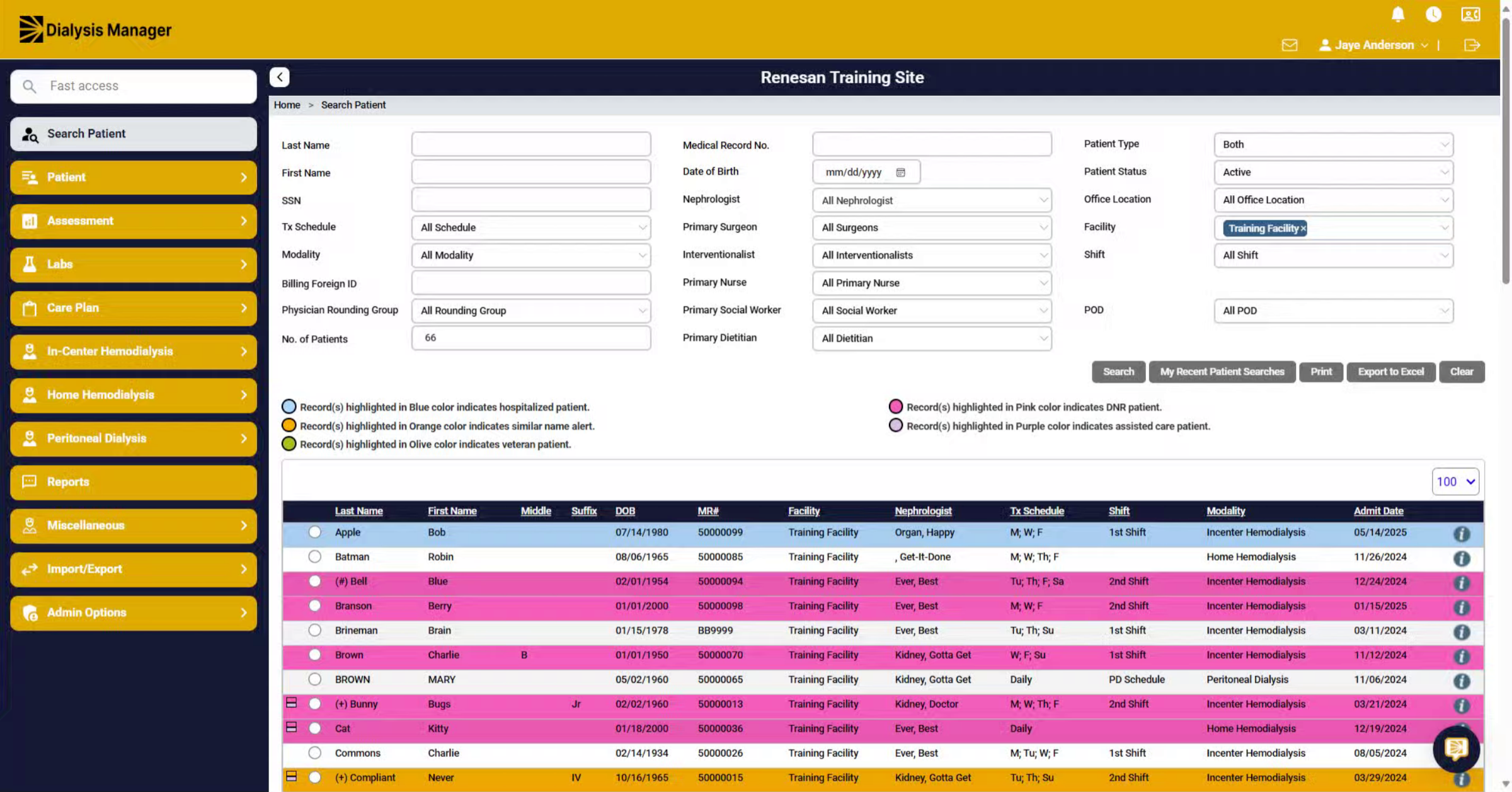Select the radio button for Brineman

tap(314, 631)
